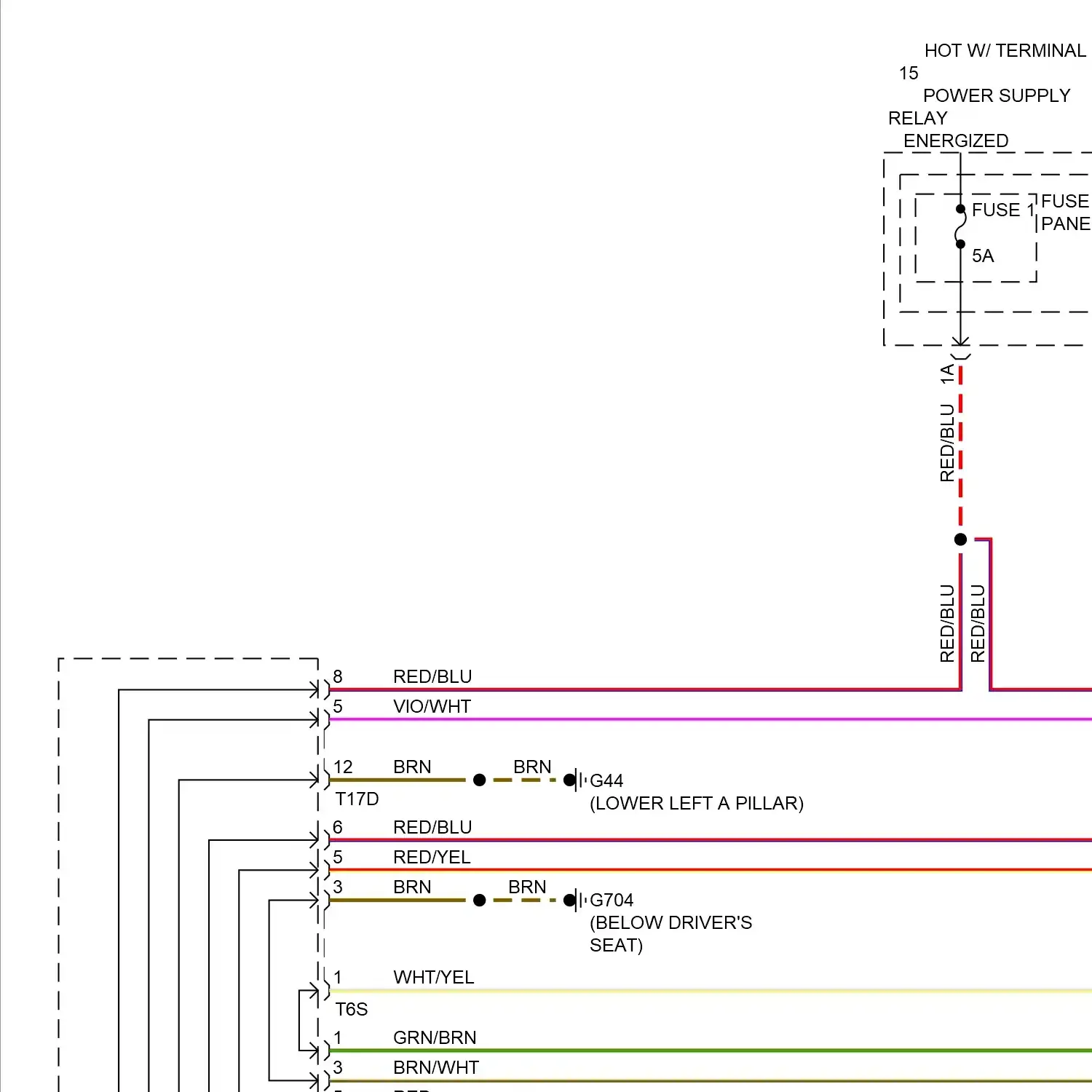This screenshot has height=1092, width=1092.
Task: Click the RED/YEL wire label
Action: (432, 858)
